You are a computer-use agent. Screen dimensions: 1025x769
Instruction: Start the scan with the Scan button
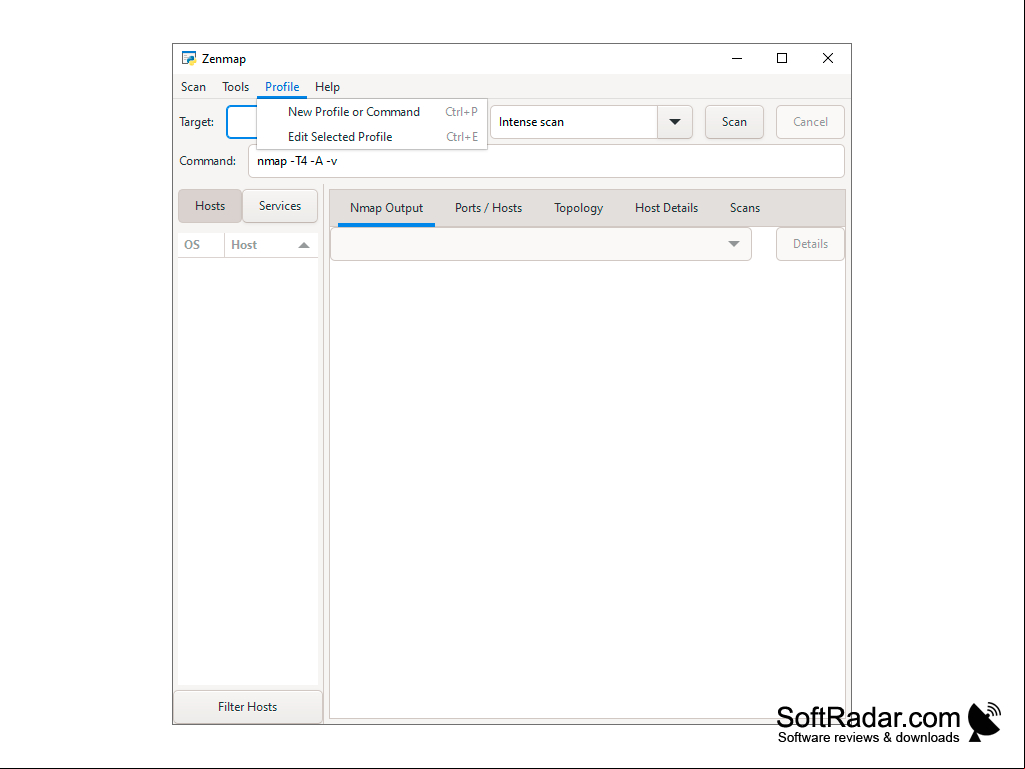734,122
